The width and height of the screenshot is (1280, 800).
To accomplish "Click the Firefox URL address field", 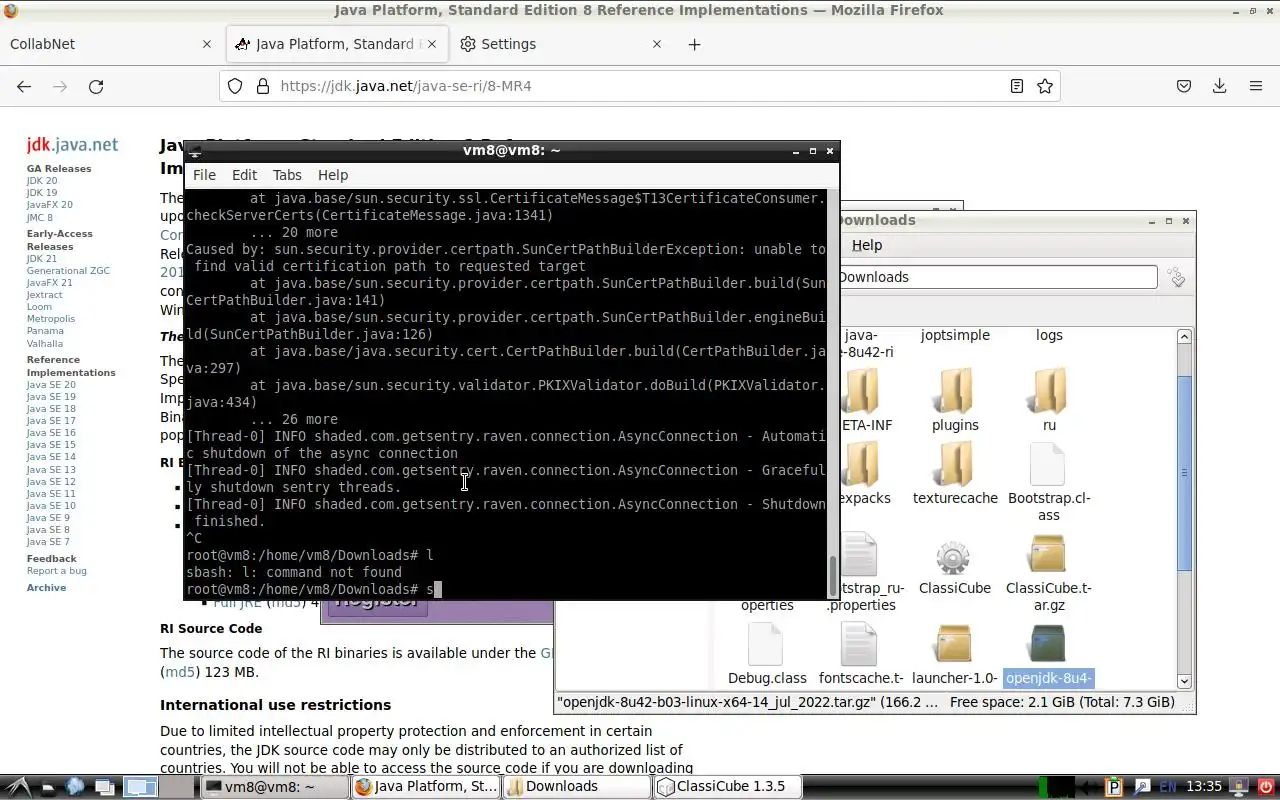I will [640, 86].
